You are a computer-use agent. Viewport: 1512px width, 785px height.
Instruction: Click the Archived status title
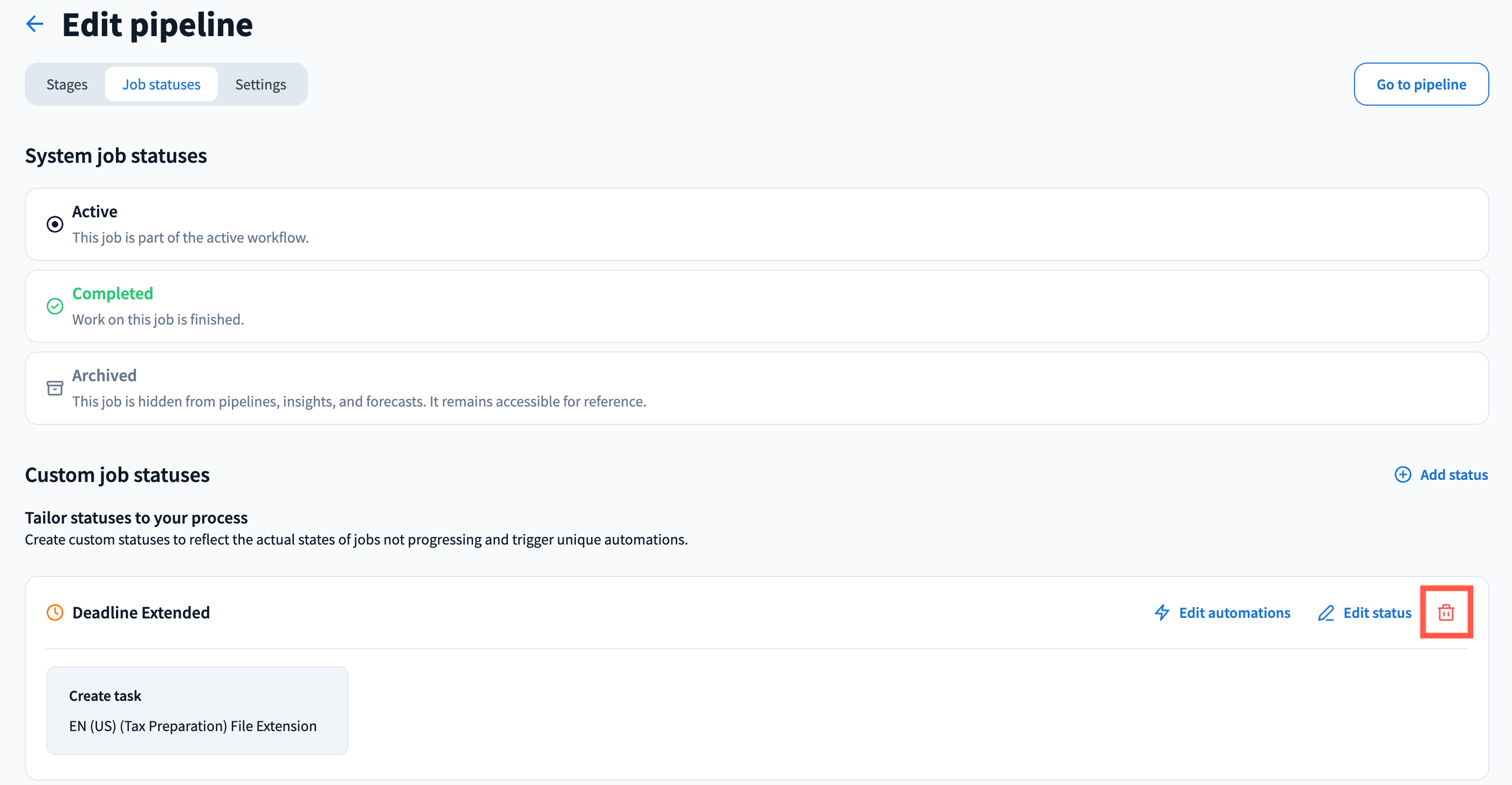pos(105,375)
